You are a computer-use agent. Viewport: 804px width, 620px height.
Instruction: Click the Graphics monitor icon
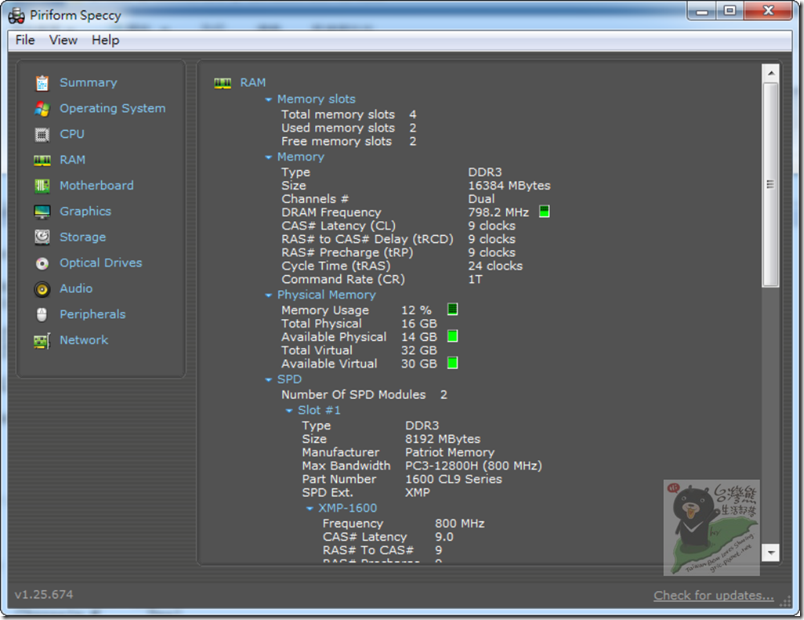coord(42,212)
